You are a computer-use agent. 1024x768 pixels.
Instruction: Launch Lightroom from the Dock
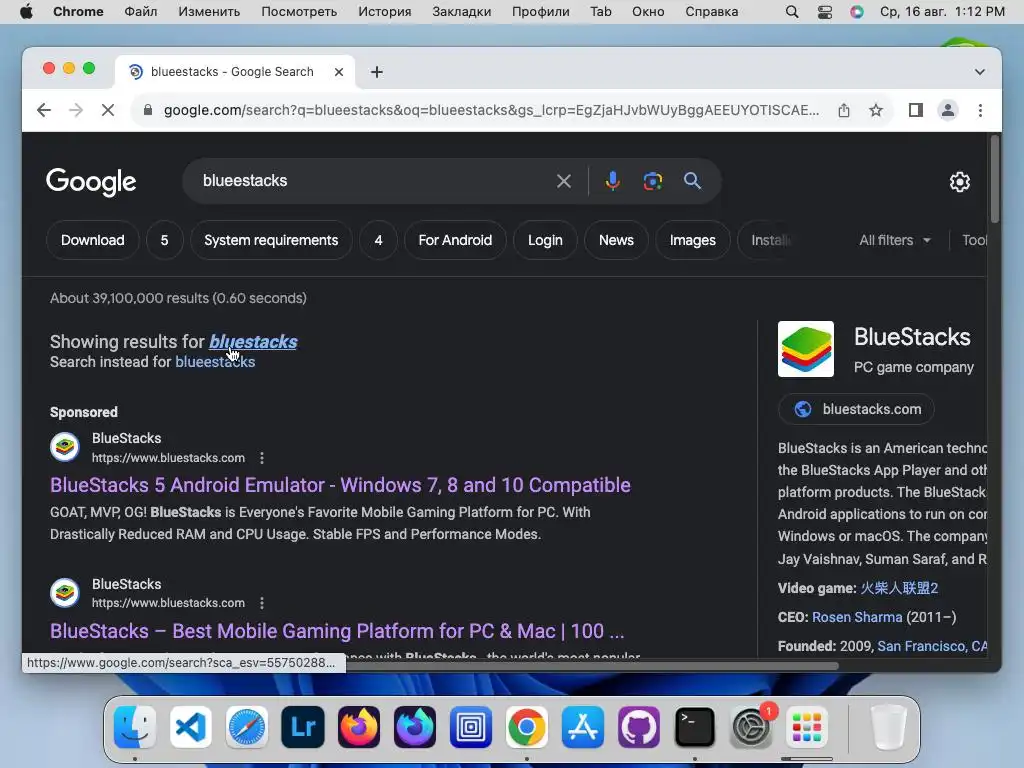tap(303, 727)
